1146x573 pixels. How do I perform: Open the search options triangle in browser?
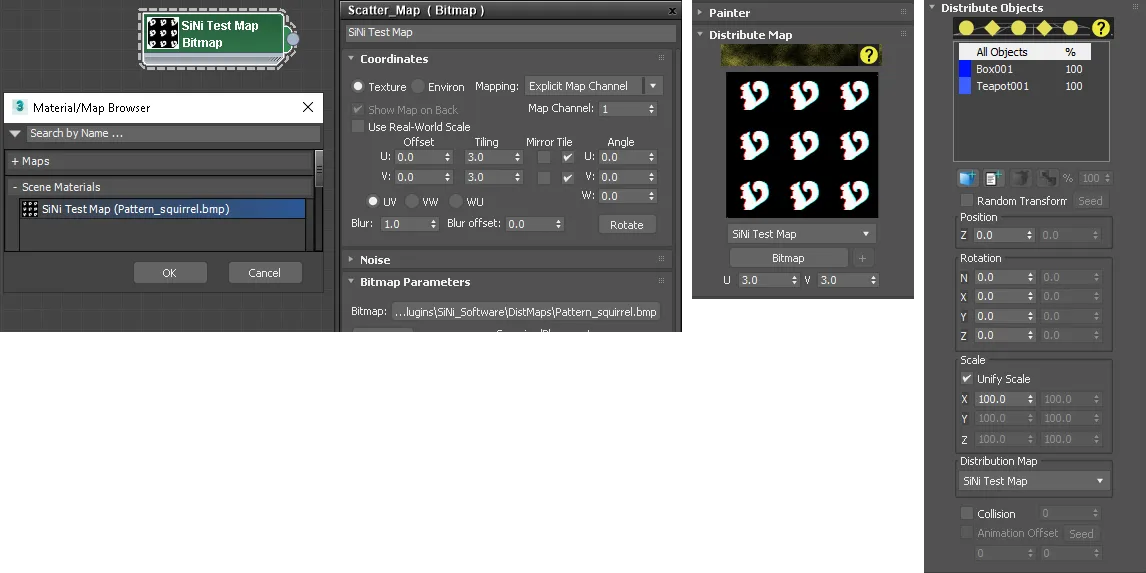click(15, 134)
